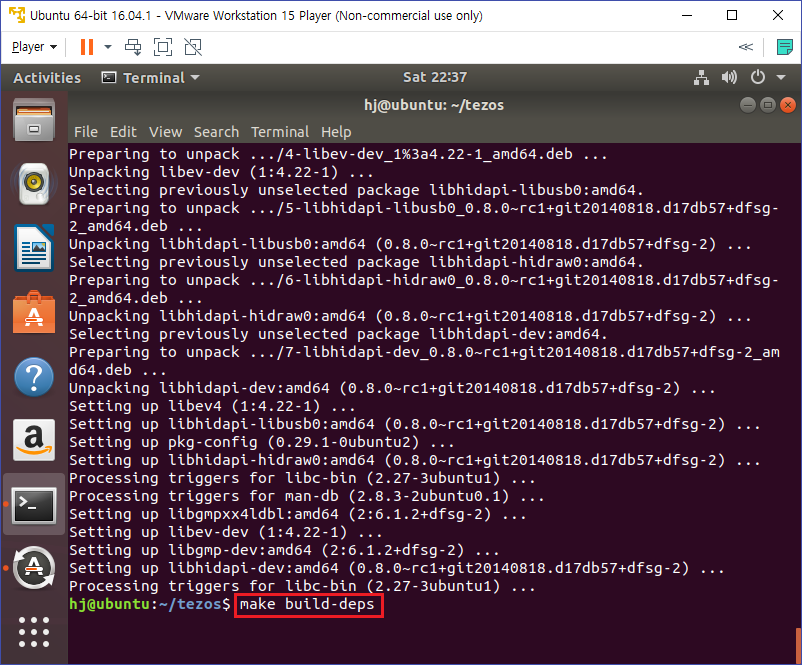802x665 pixels.
Task: Click 'Setting up libev4 (1:4.22-1)' line
Action: click(x=212, y=406)
